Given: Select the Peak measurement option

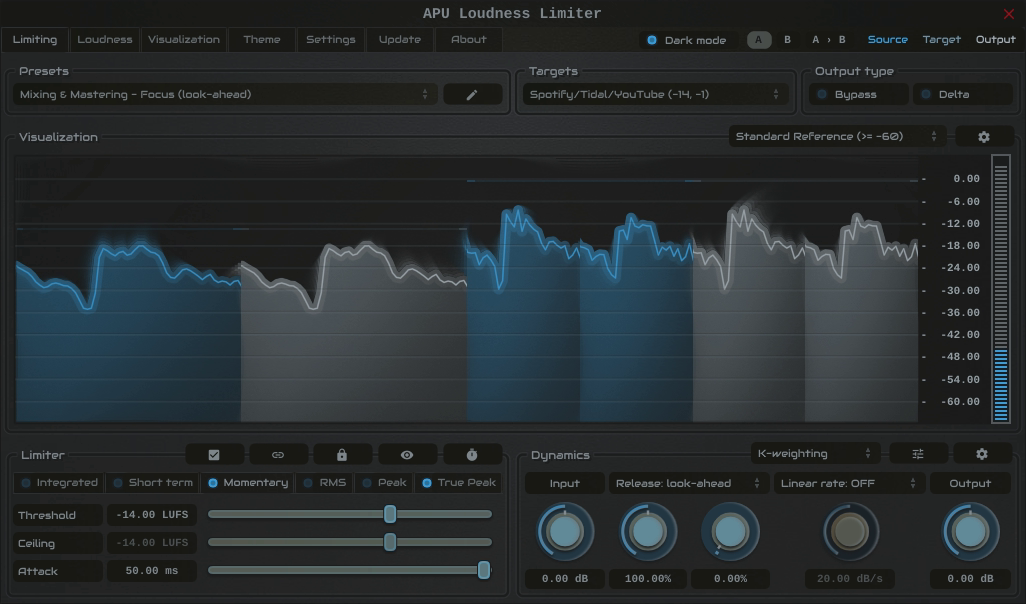Looking at the screenshot, I should 385,483.
